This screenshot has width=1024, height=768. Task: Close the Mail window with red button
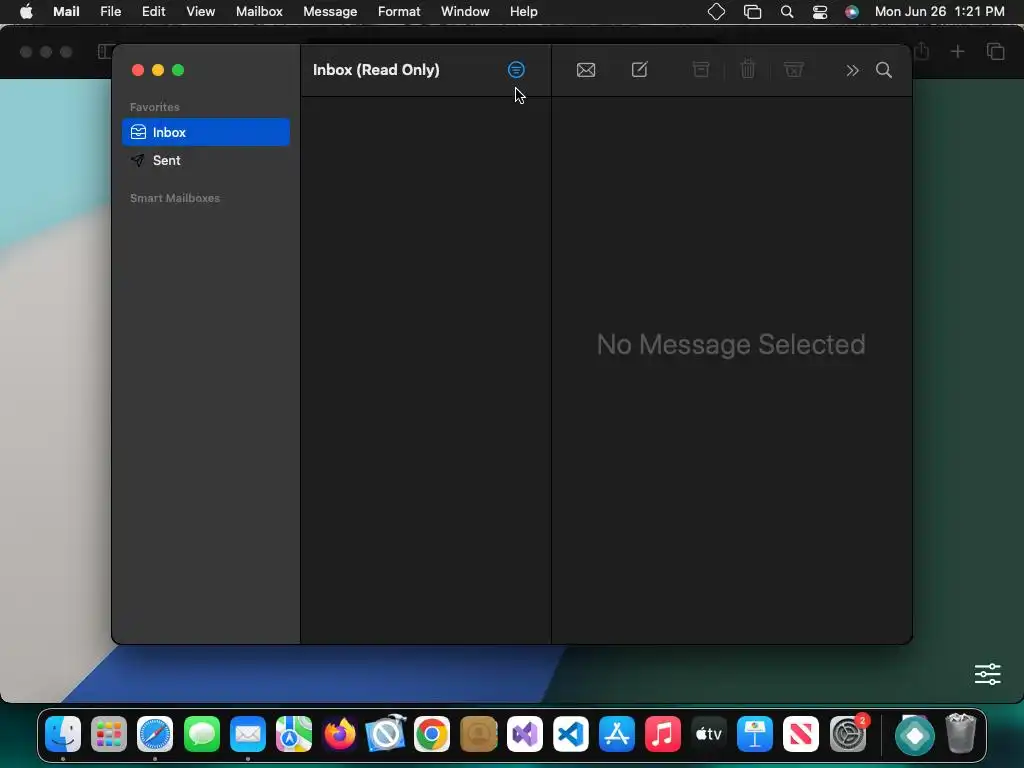[138, 70]
